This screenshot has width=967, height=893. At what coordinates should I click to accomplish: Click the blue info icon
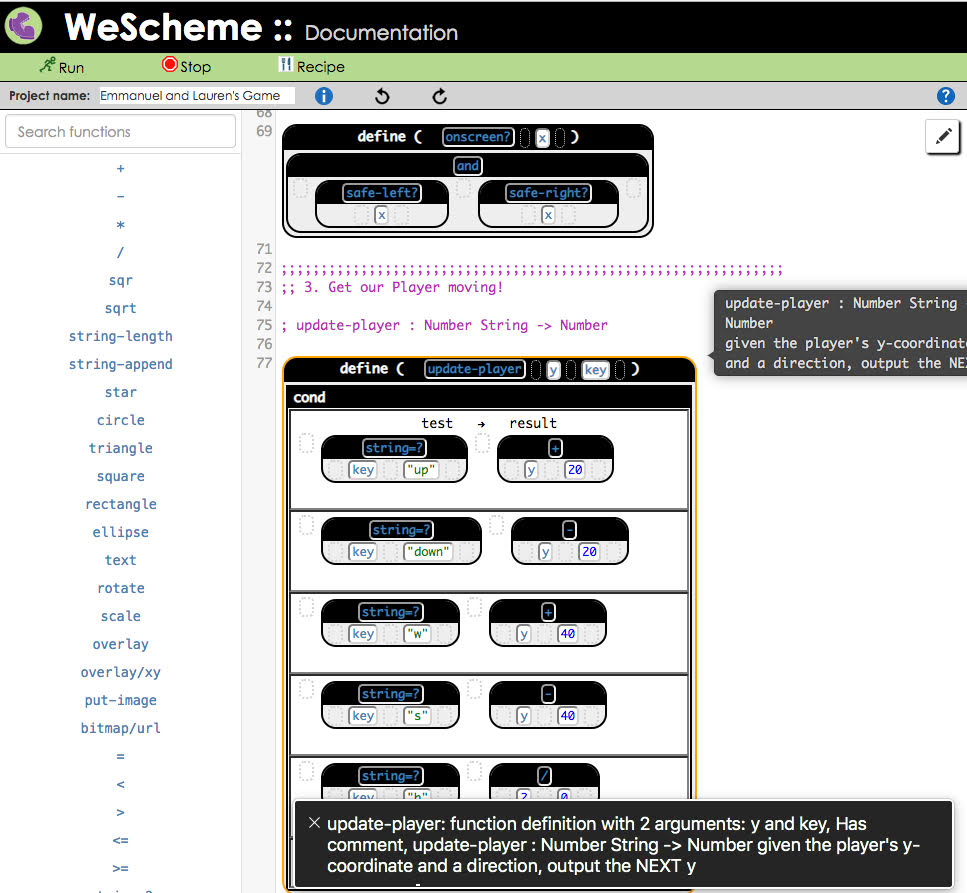click(x=324, y=96)
